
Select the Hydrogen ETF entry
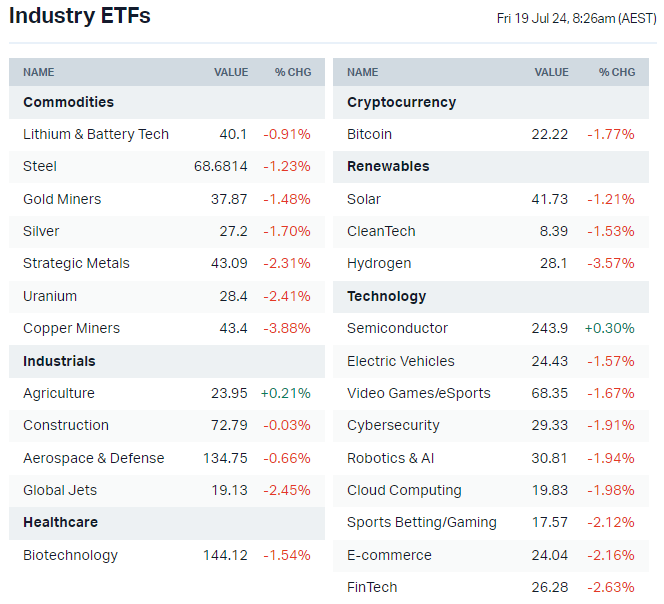coord(379,263)
